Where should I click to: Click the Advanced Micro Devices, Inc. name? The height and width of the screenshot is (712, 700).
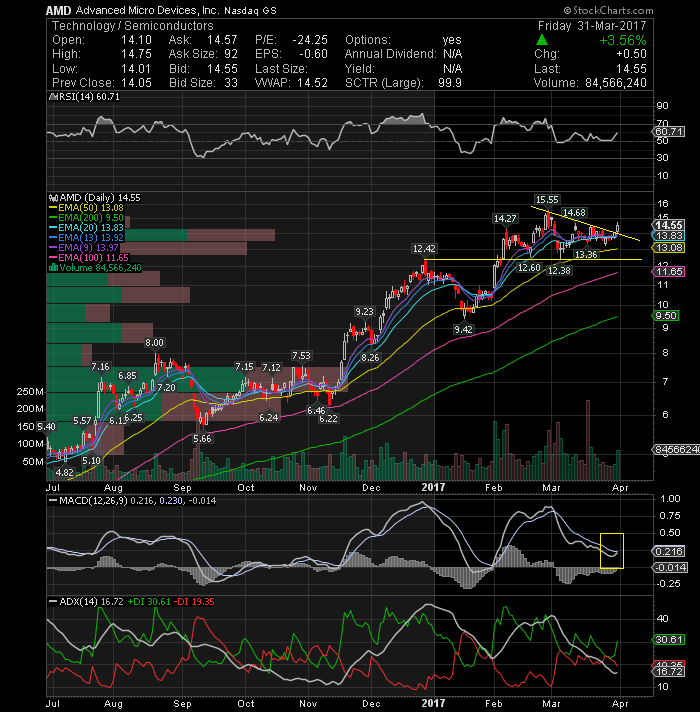pyautogui.click(x=148, y=10)
